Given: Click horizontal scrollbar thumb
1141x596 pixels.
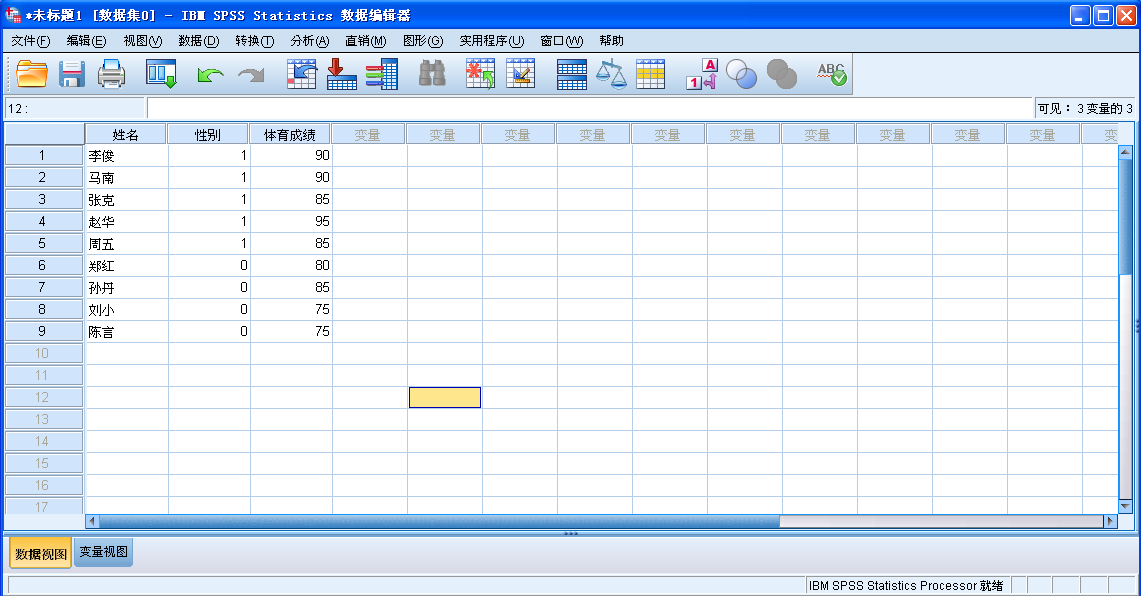Looking at the screenshot, I should tap(439, 521).
